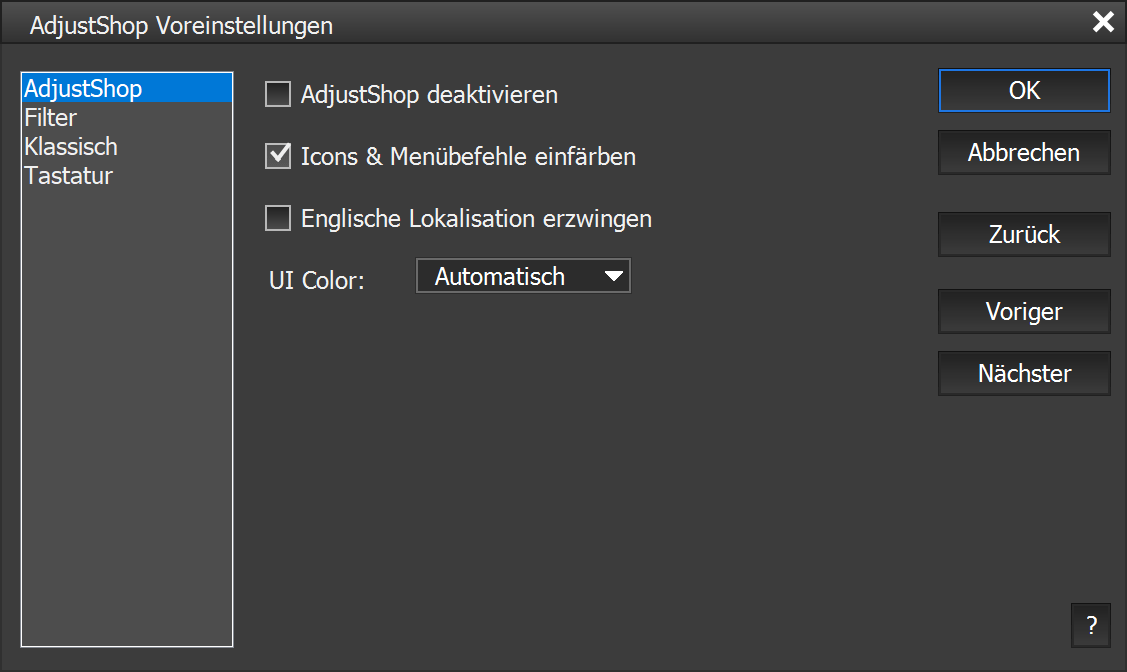Advance with the Nächster button
Image resolution: width=1127 pixels, height=672 pixels.
point(1024,374)
